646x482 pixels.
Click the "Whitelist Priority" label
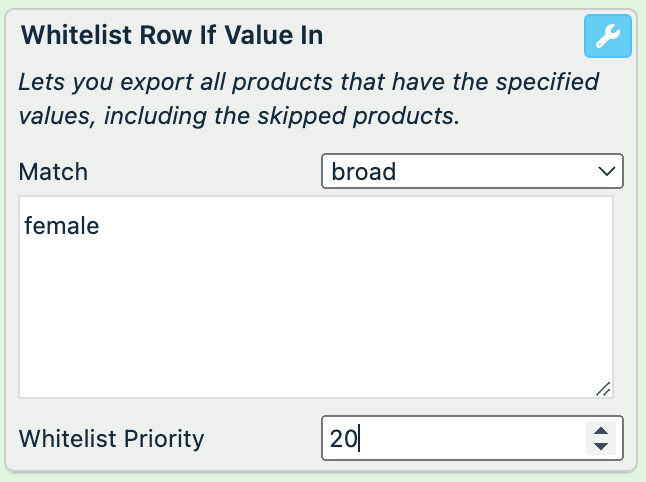coord(111,438)
